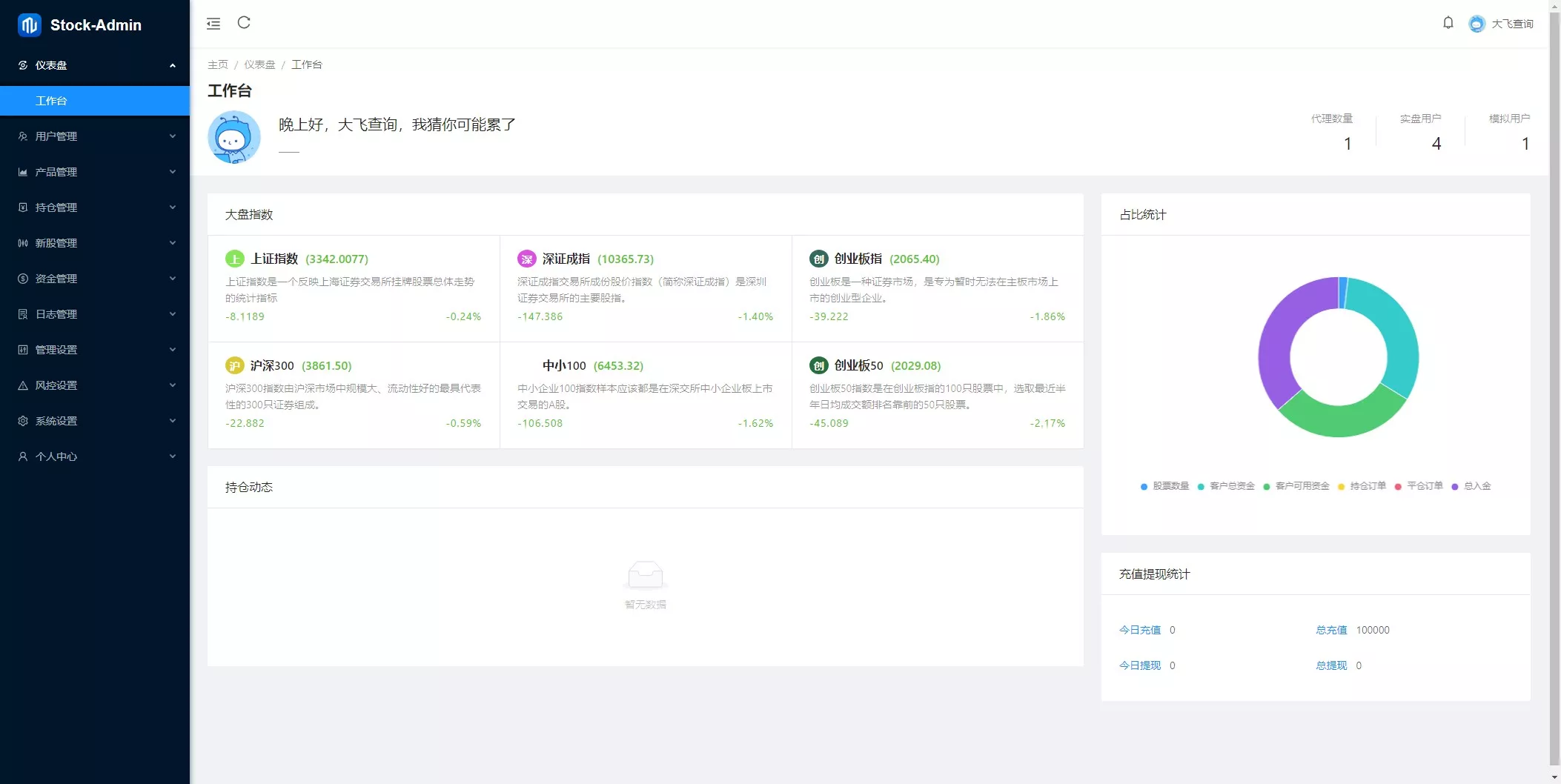Click the refresh icon in the top toolbar
This screenshot has height=784, width=1561.
coord(244,23)
